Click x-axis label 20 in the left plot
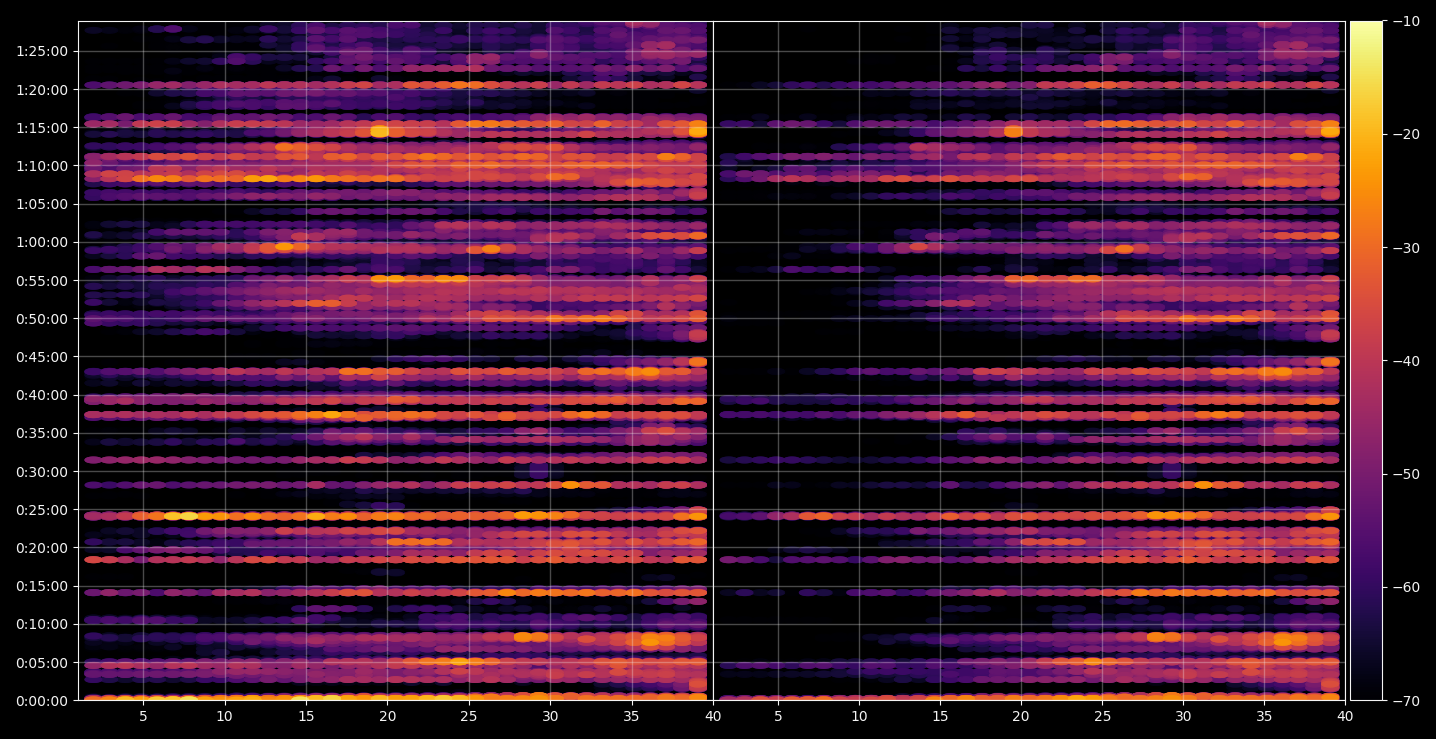 pos(387,717)
